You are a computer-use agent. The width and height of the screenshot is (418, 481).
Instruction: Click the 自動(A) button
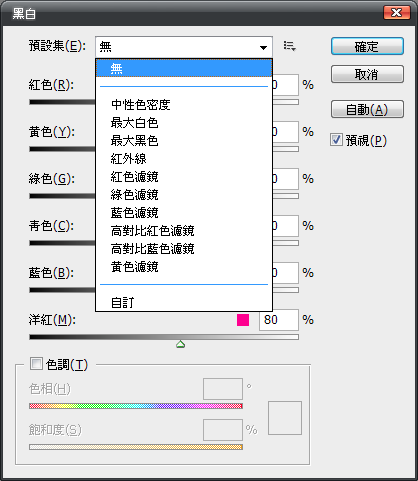(x=367, y=109)
